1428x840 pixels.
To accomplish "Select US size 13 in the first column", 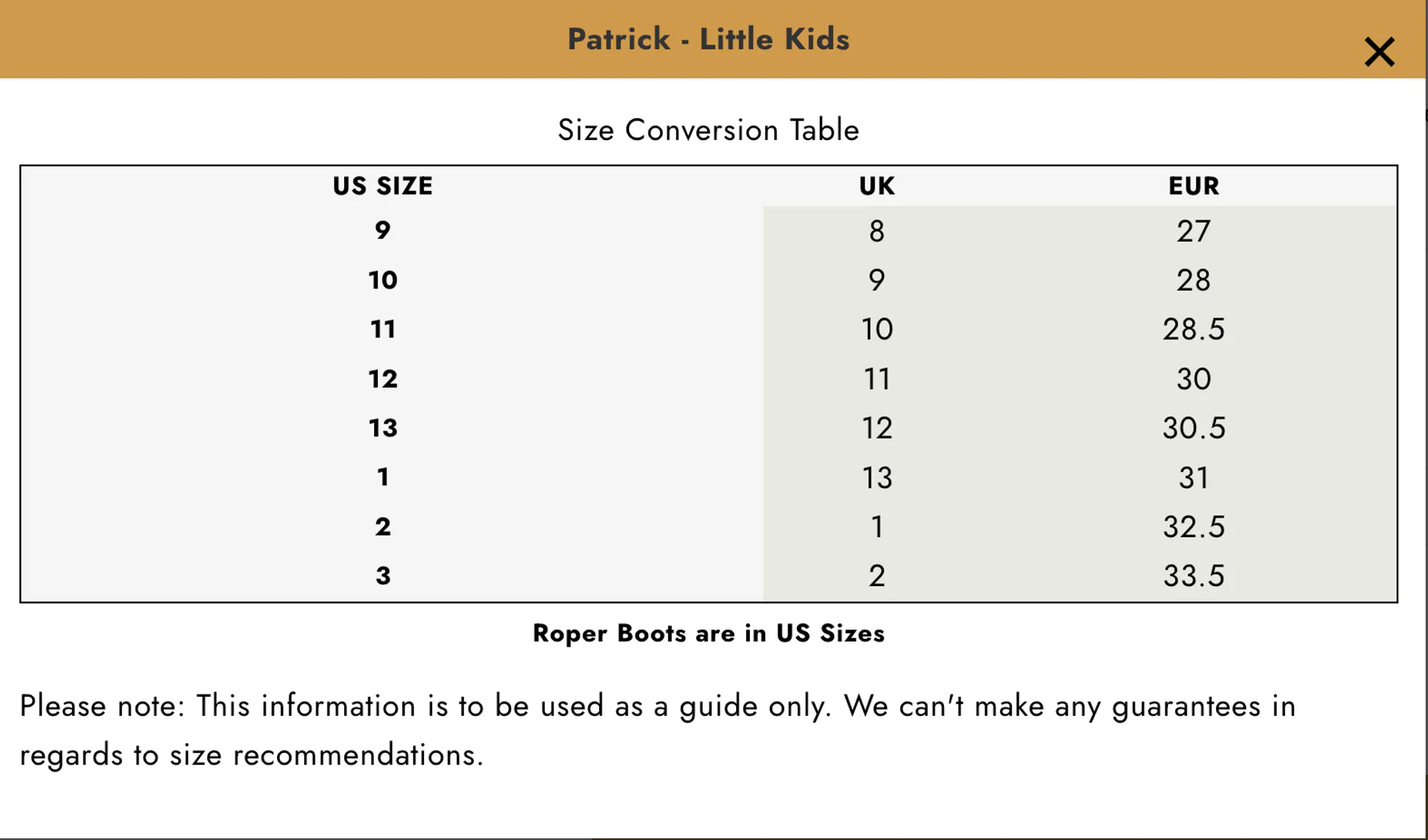I will (x=383, y=428).
